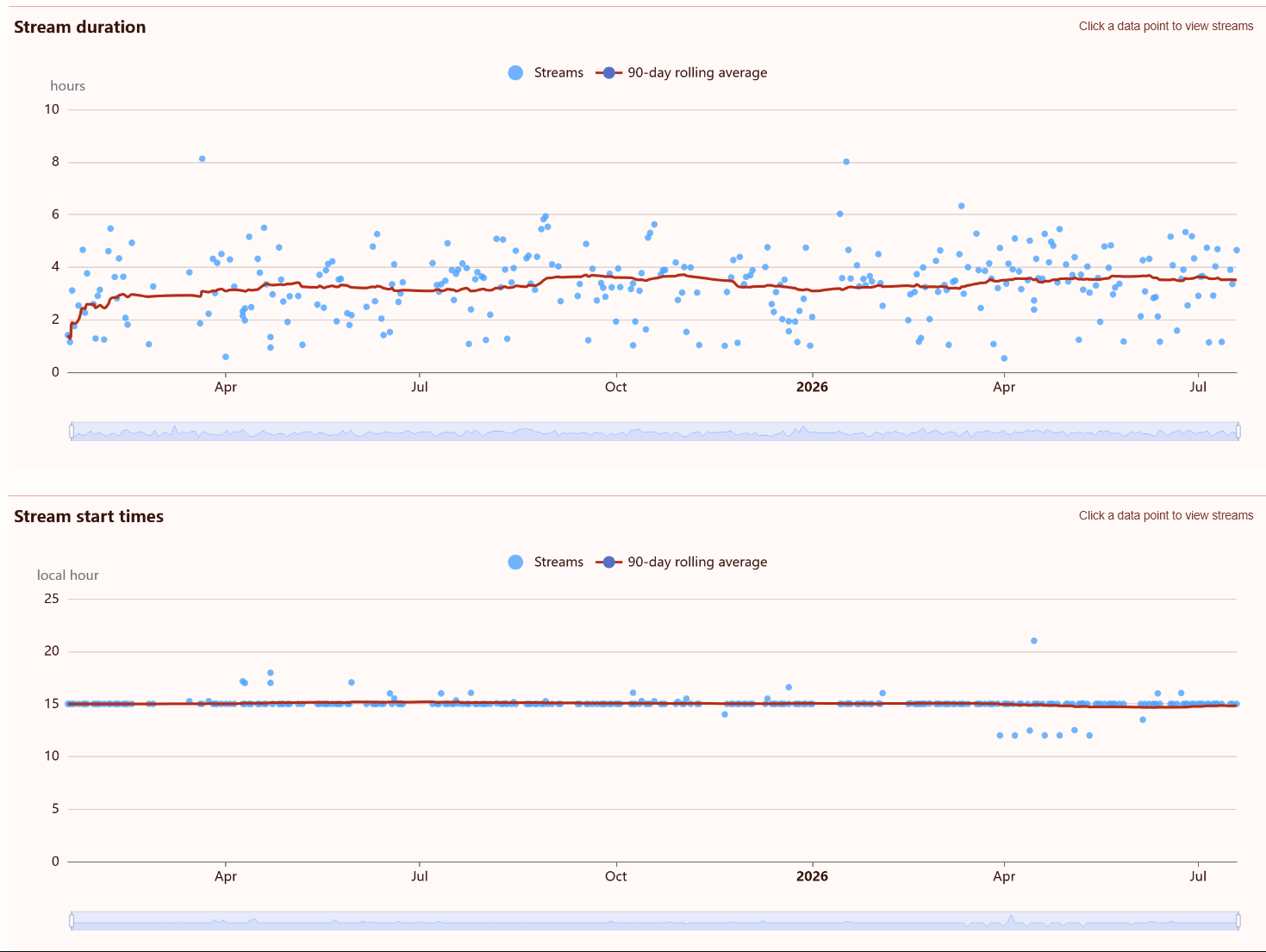1266x952 pixels.
Task: Click the "Stream start times" chart heading
Action: click(x=89, y=516)
